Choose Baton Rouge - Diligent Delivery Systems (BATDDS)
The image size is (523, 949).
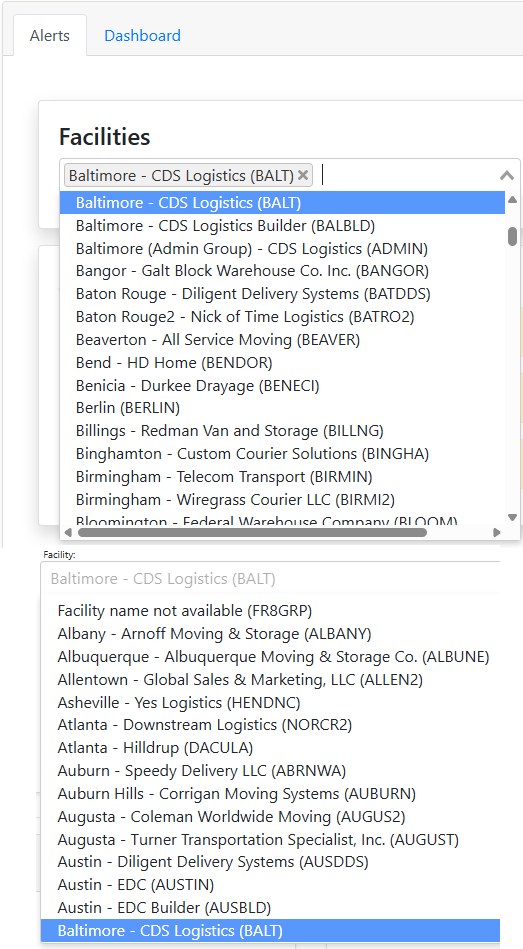pos(282,294)
